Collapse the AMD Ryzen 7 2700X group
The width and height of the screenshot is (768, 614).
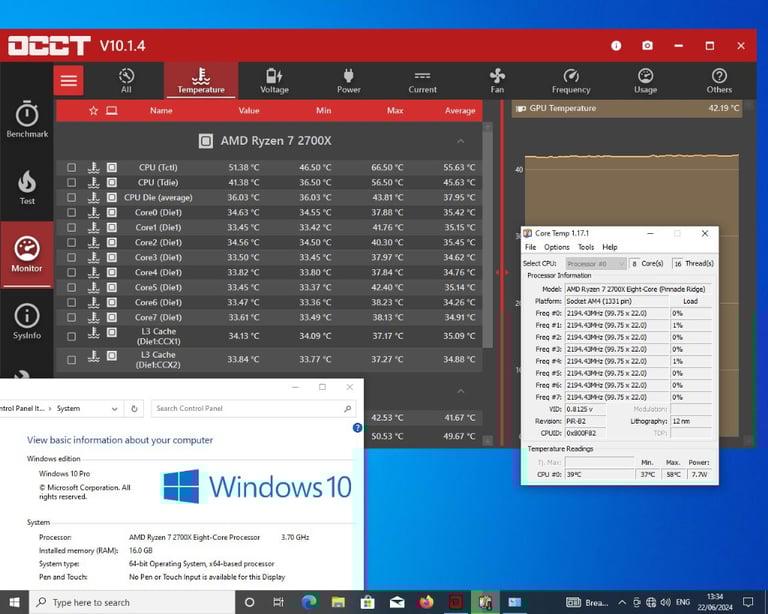pos(460,141)
